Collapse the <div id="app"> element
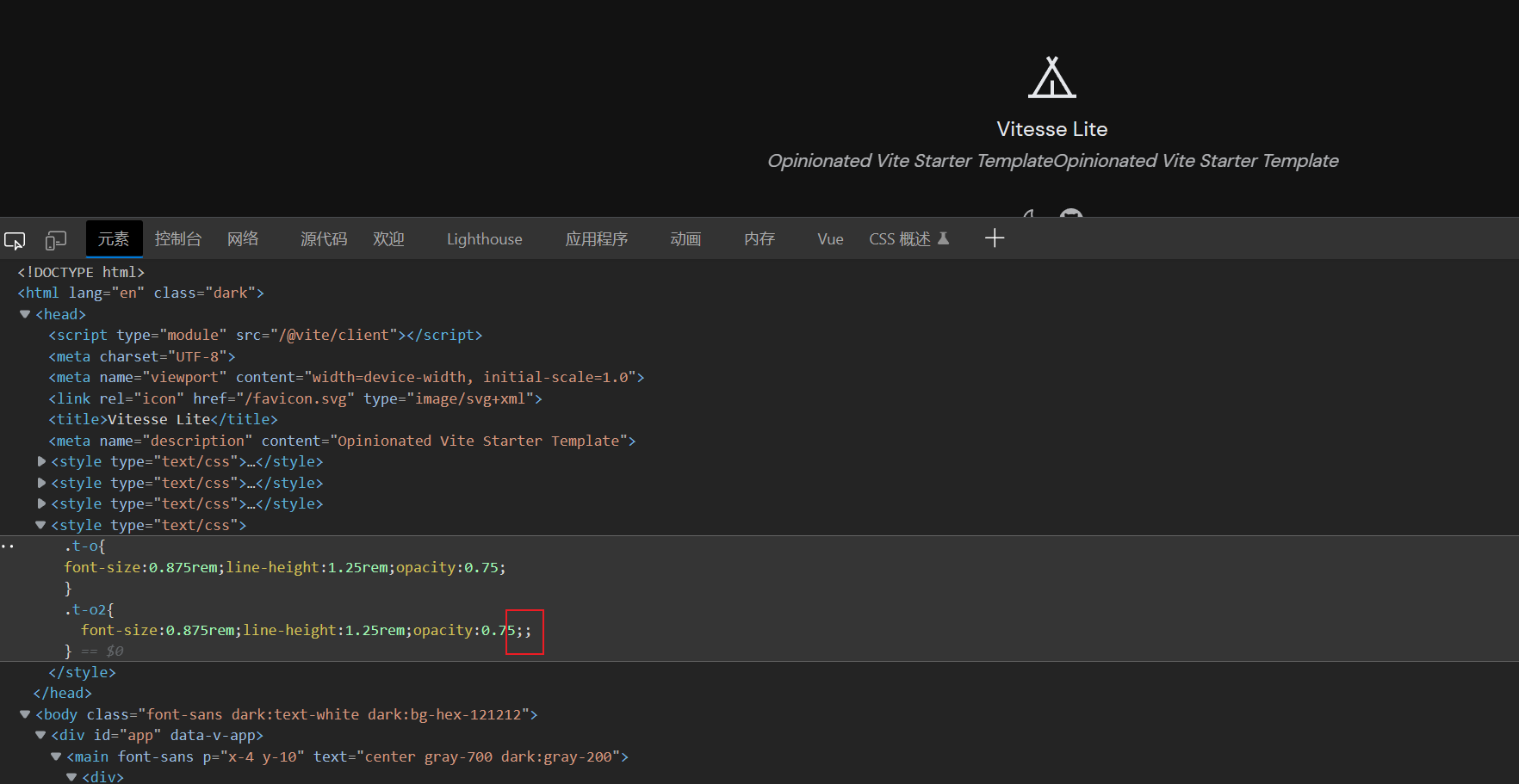1519x784 pixels. [40, 735]
